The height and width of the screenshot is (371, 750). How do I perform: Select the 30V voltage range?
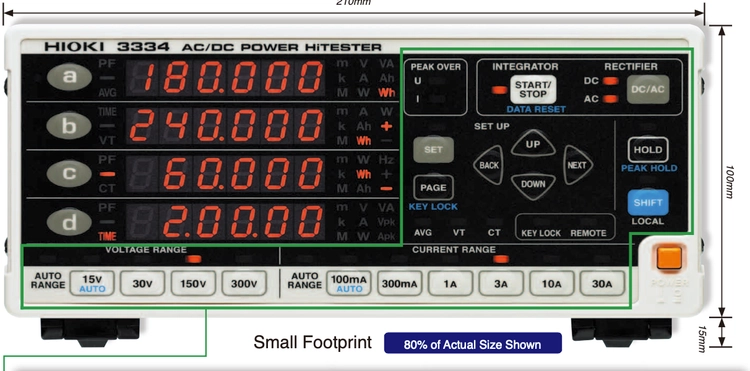click(x=142, y=284)
